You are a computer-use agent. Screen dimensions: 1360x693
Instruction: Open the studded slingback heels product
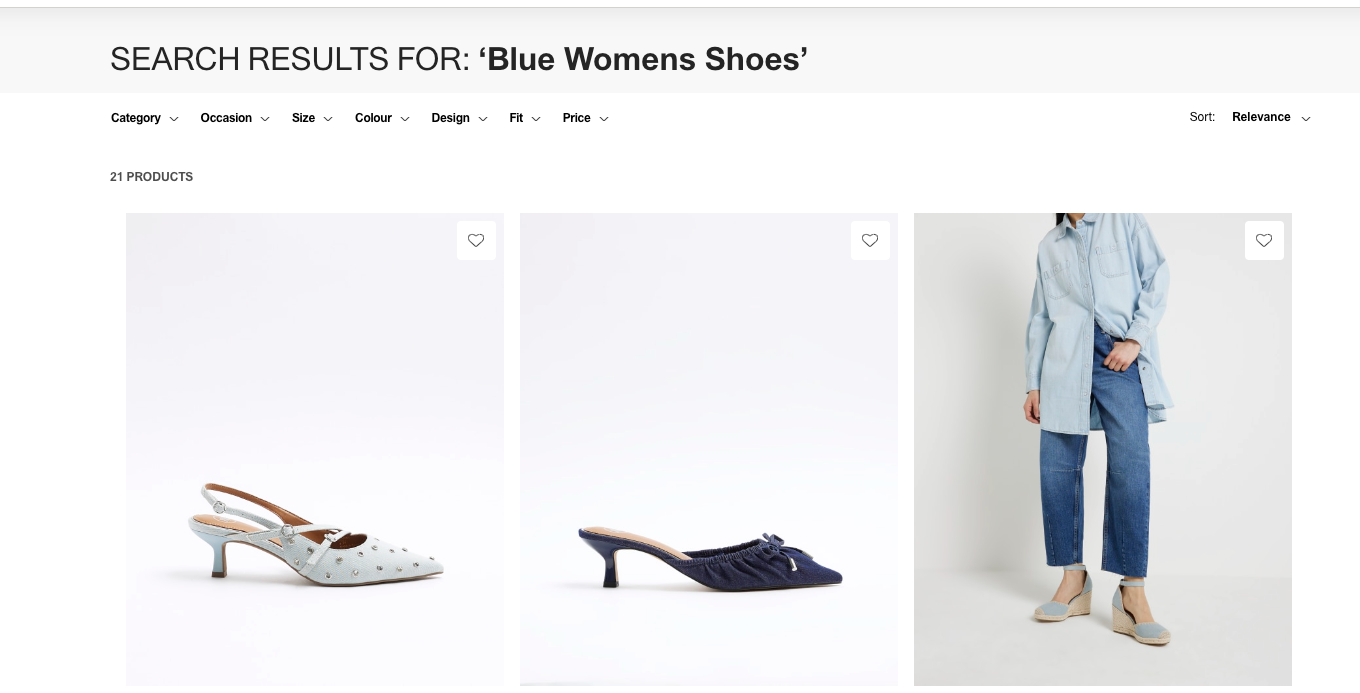pyautogui.click(x=315, y=449)
